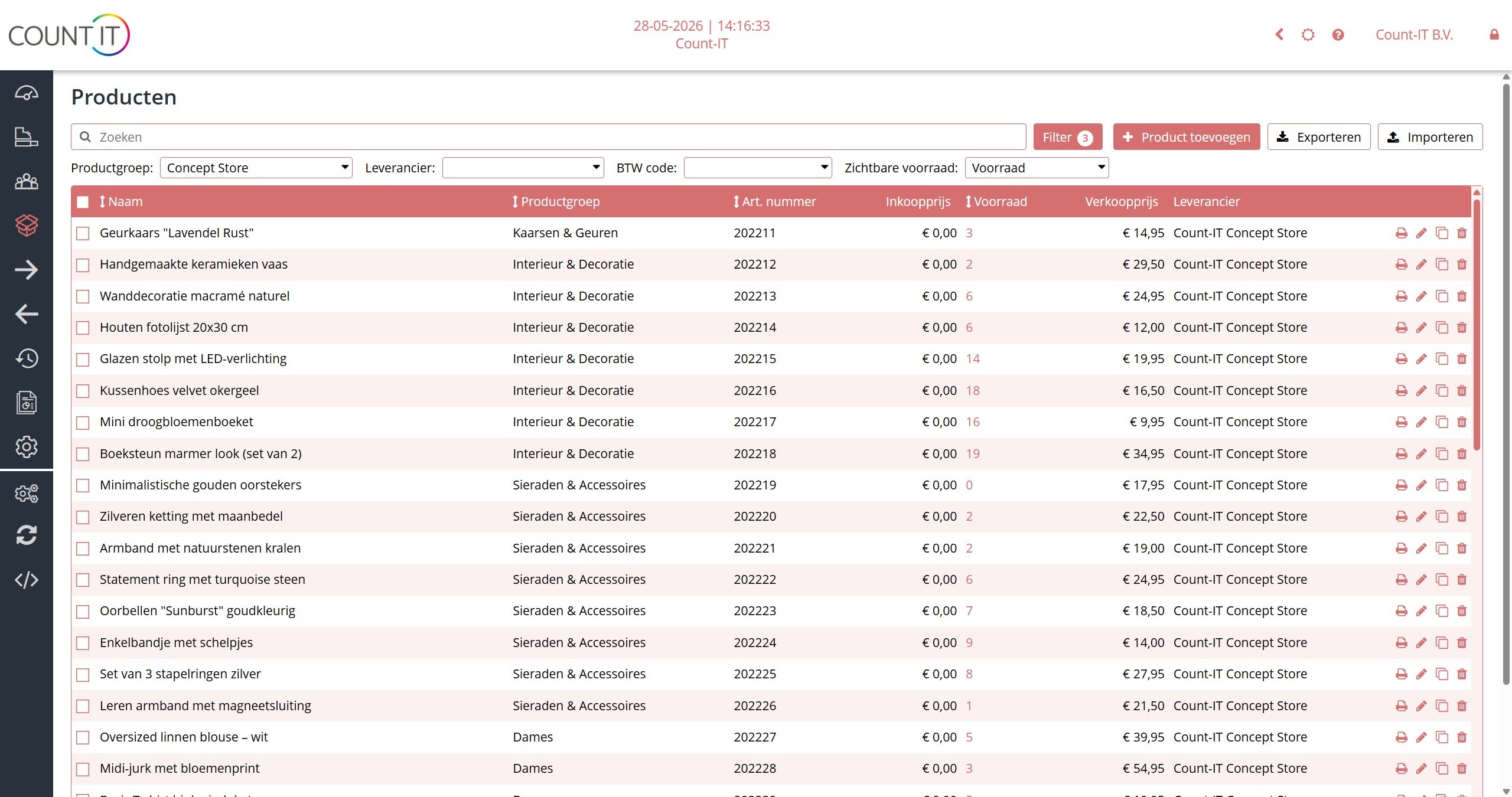Print label for Houten fotolijst 20x30 cm
Image resolution: width=1512 pixels, height=797 pixels.
[1401, 328]
